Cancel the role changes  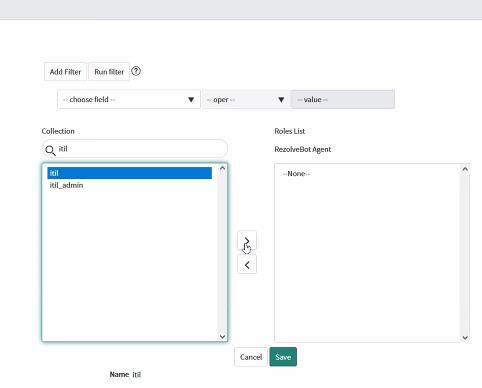point(251,357)
